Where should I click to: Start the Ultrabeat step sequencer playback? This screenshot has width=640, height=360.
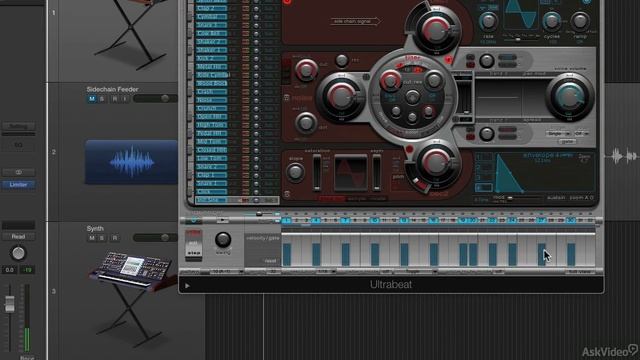pos(222,220)
